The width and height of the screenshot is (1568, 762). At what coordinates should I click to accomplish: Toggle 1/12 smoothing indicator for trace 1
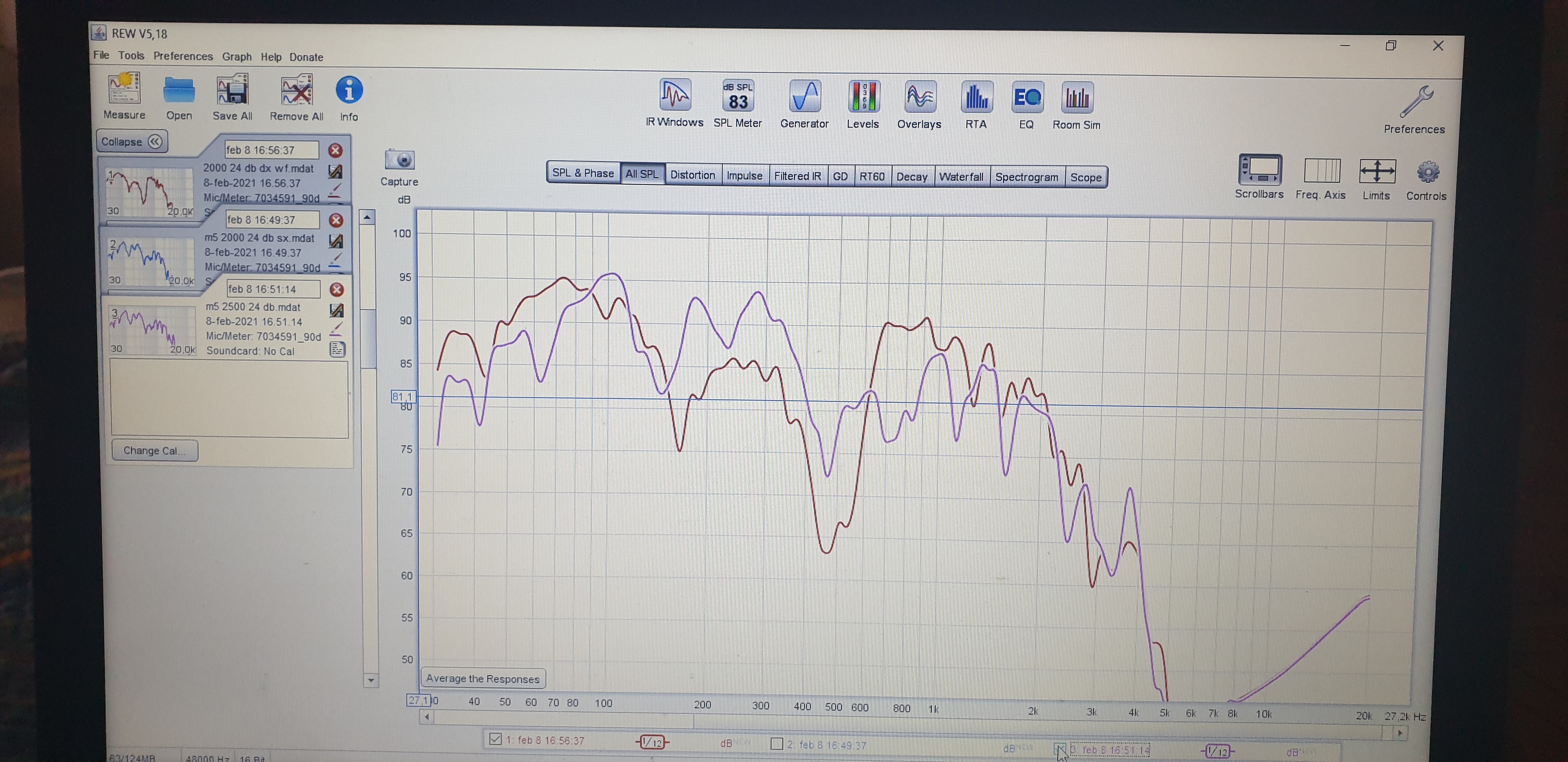click(652, 742)
